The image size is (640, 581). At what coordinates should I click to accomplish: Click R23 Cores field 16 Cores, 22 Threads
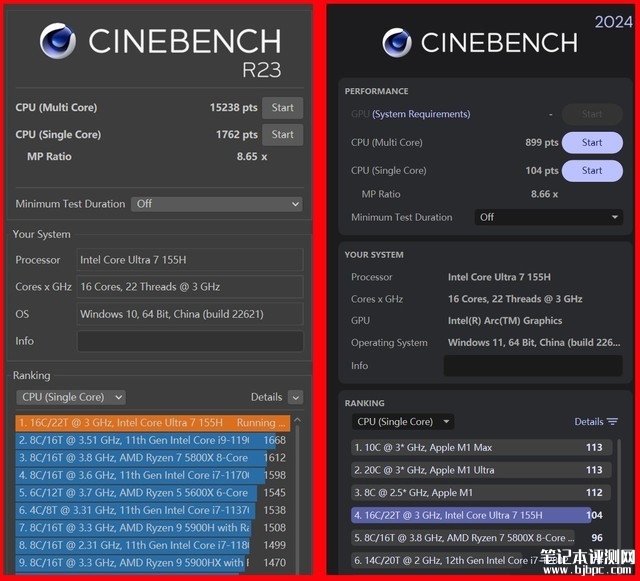click(x=190, y=287)
